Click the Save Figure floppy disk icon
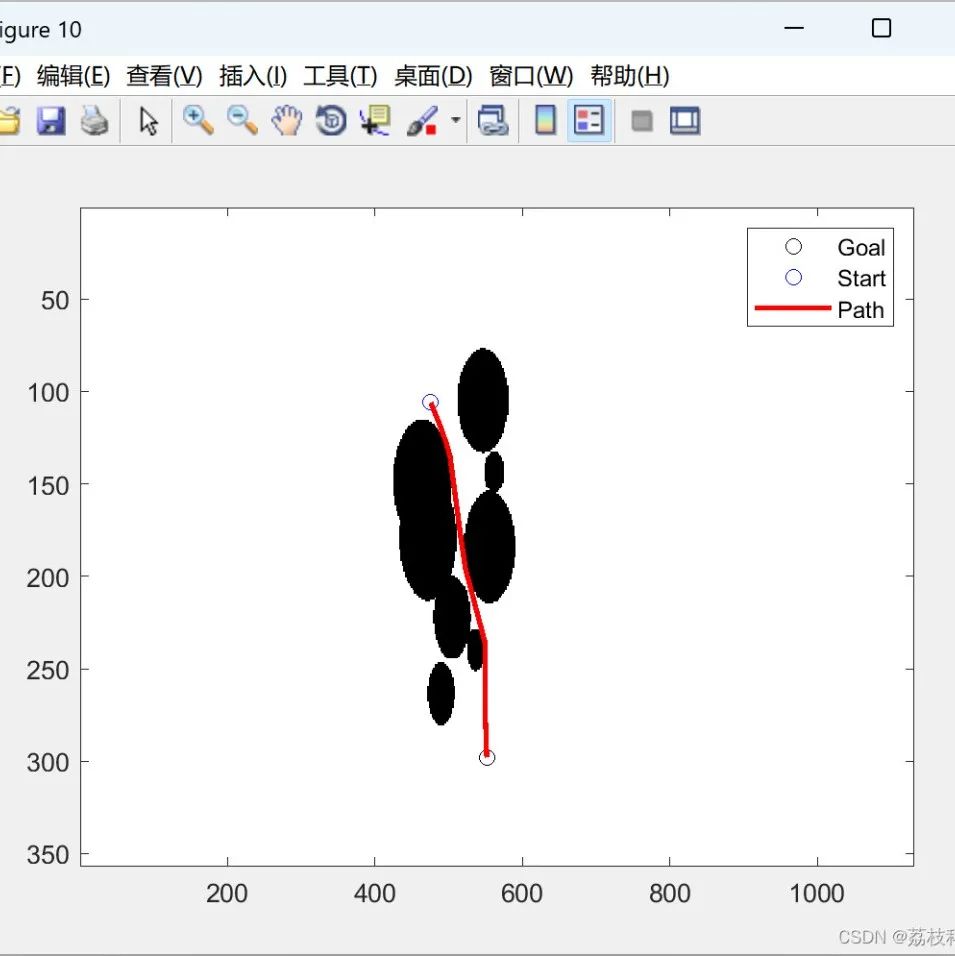The width and height of the screenshot is (955, 956). 51,121
